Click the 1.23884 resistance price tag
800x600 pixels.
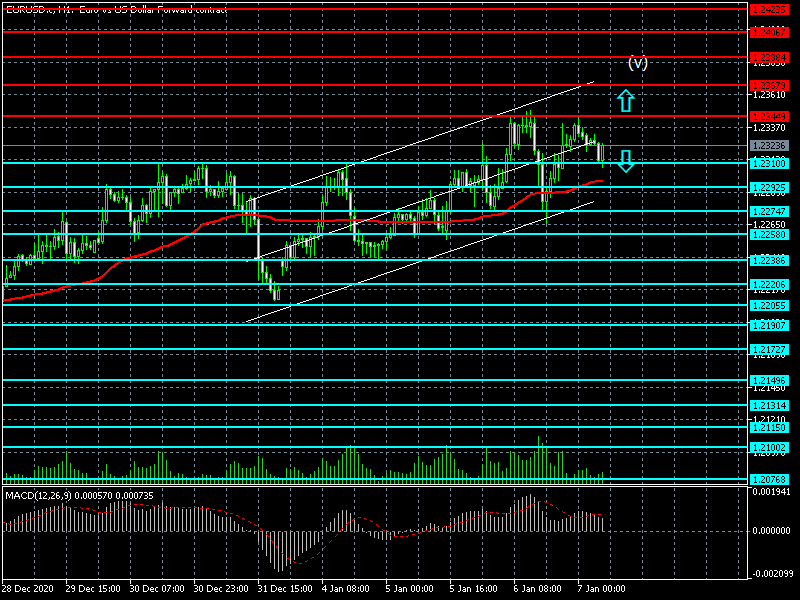pyautogui.click(x=768, y=57)
